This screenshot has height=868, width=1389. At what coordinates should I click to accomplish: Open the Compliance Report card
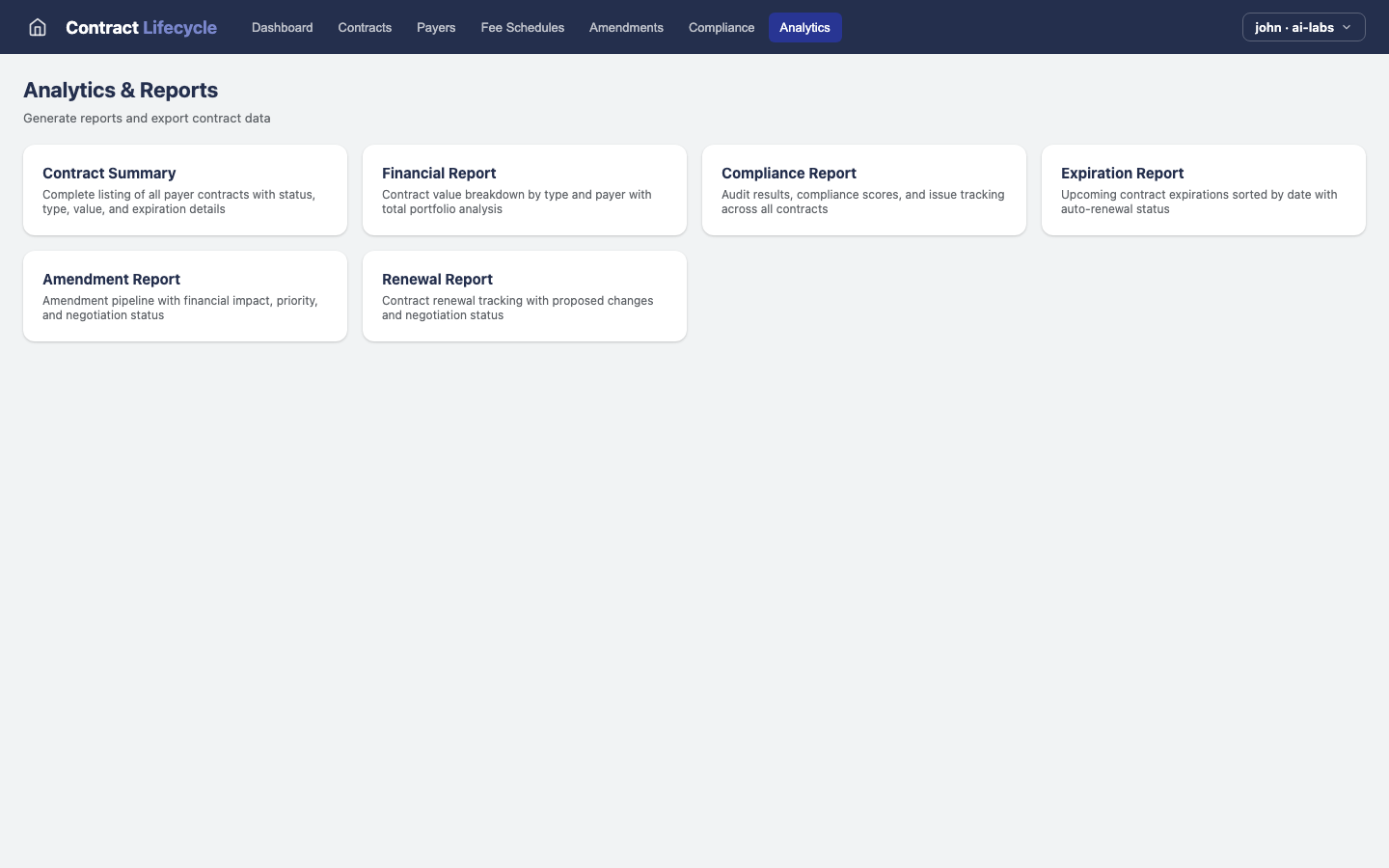click(x=863, y=190)
